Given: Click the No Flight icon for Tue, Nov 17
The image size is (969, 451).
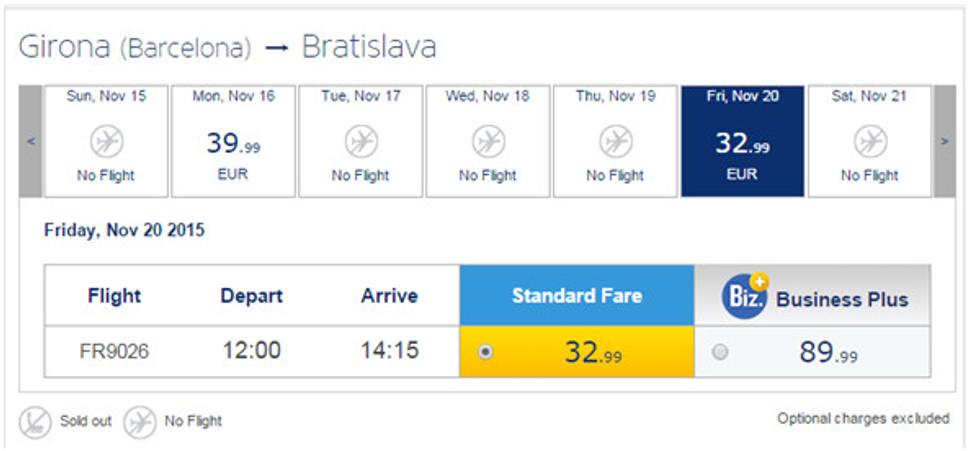Looking at the screenshot, I should click(361, 142).
